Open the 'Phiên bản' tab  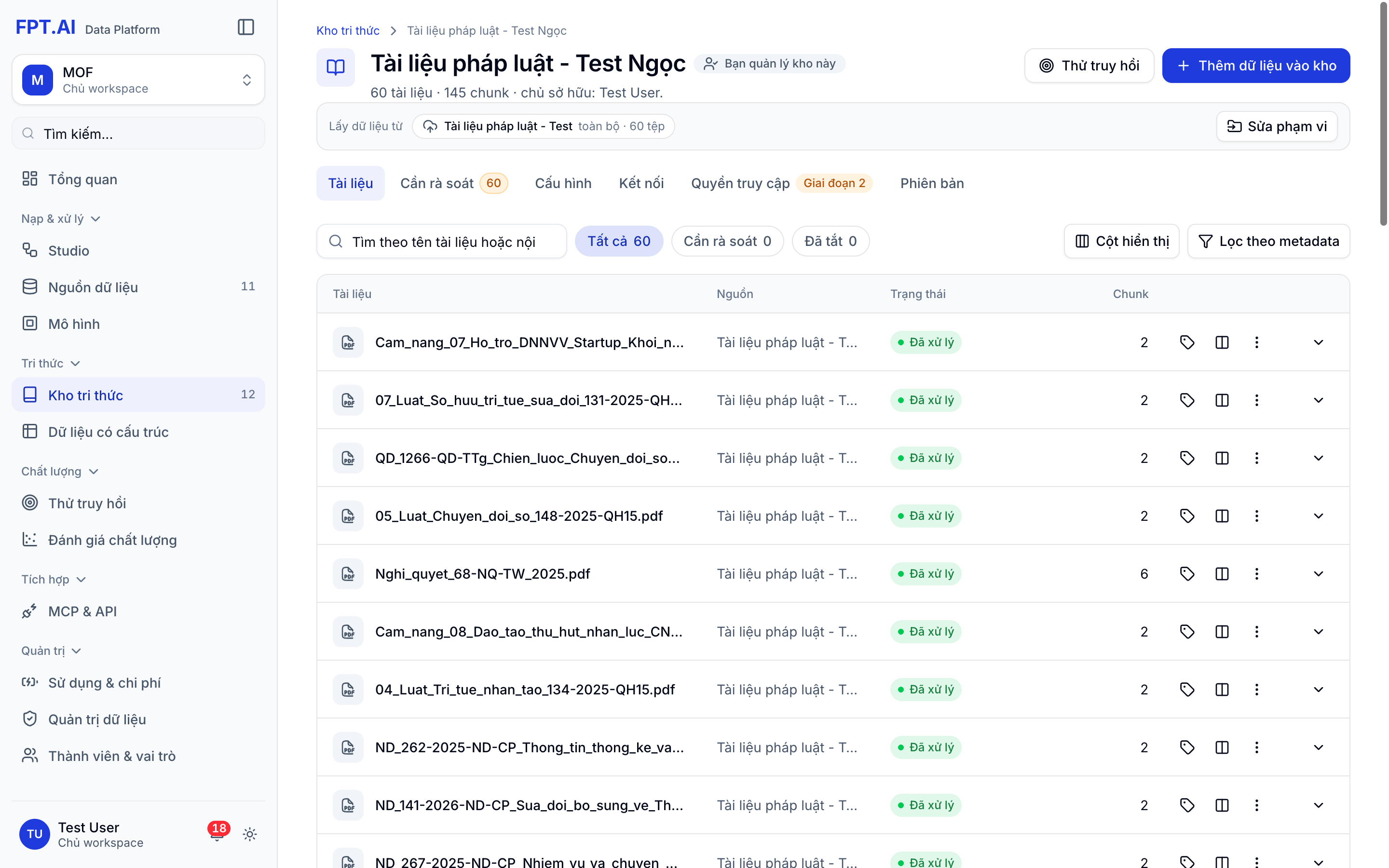tap(932, 183)
